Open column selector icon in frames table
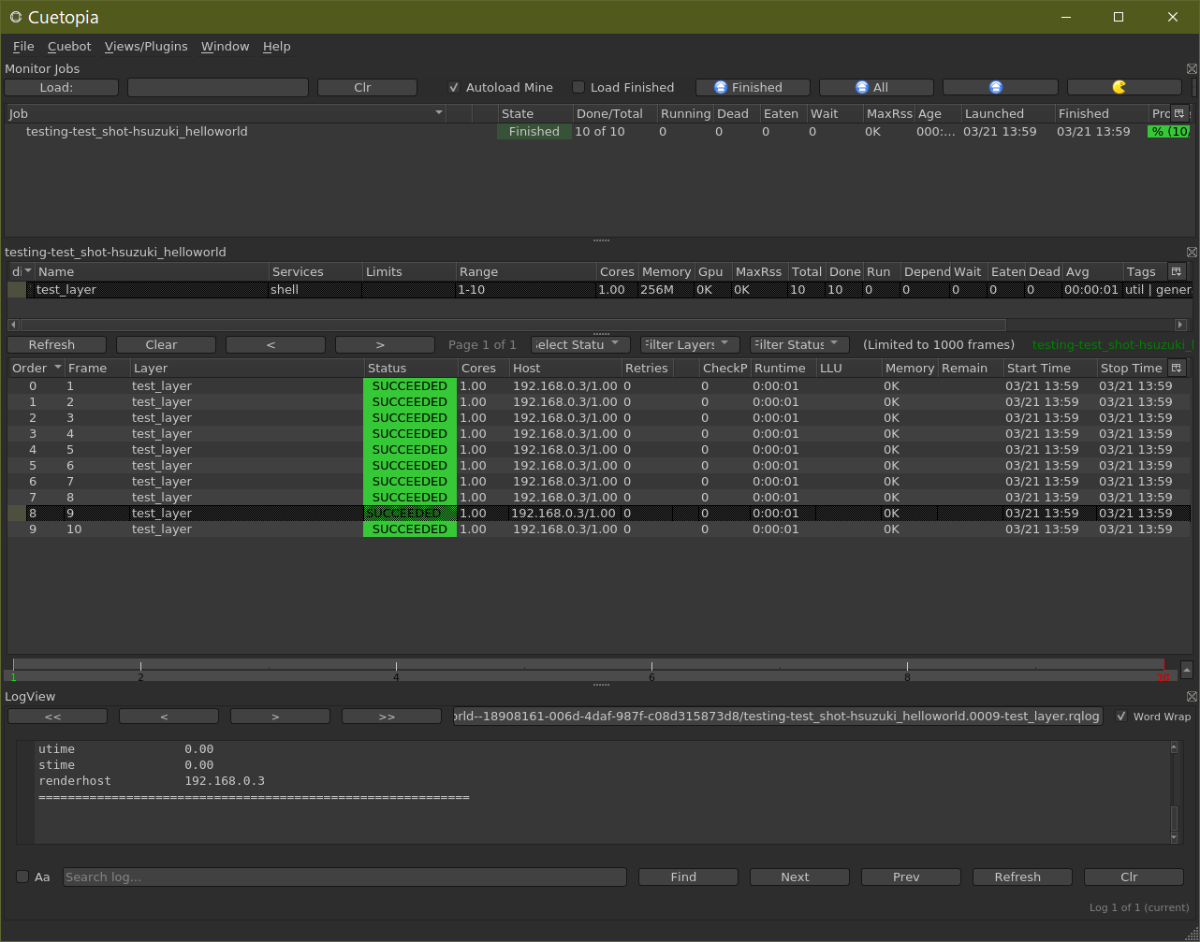1200x942 pixels. 1176,367
